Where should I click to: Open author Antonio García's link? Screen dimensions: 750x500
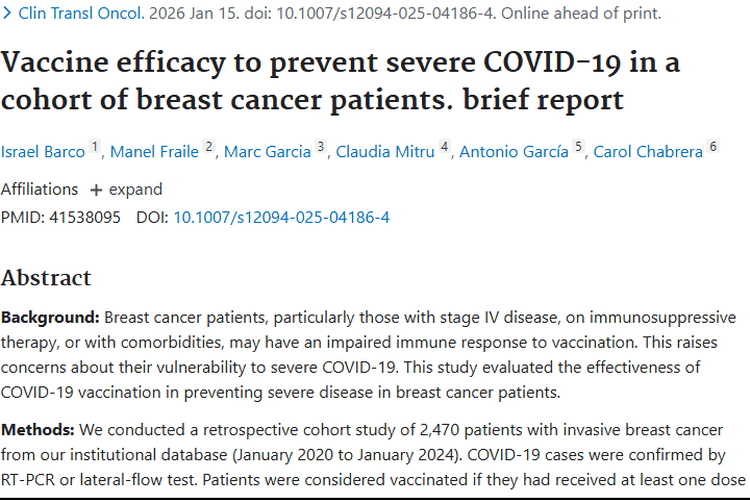515,152
